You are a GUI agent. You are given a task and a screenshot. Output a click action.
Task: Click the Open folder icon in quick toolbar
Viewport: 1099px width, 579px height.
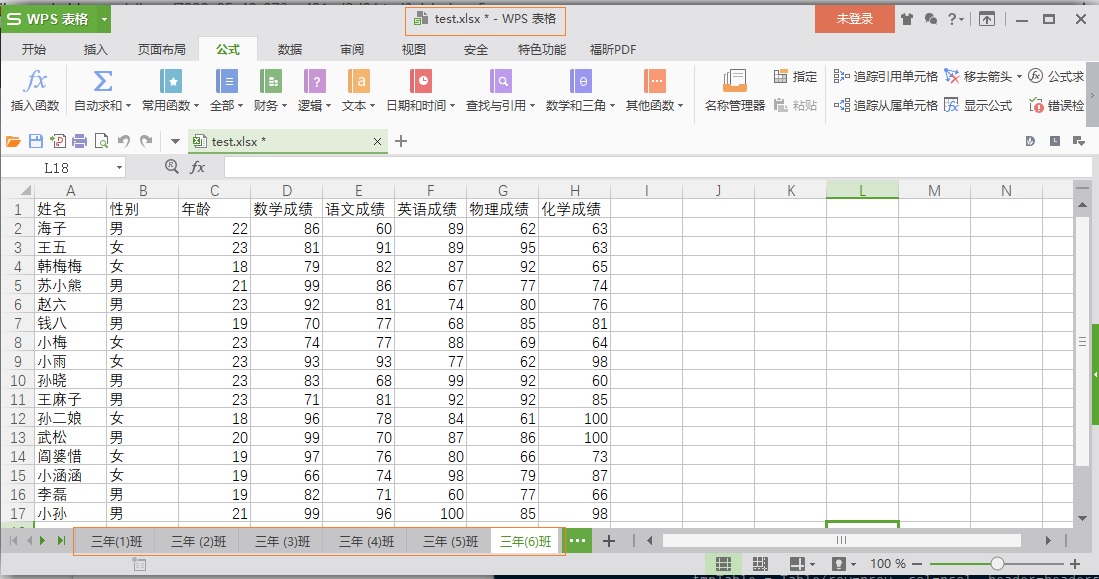click(13, 142)
